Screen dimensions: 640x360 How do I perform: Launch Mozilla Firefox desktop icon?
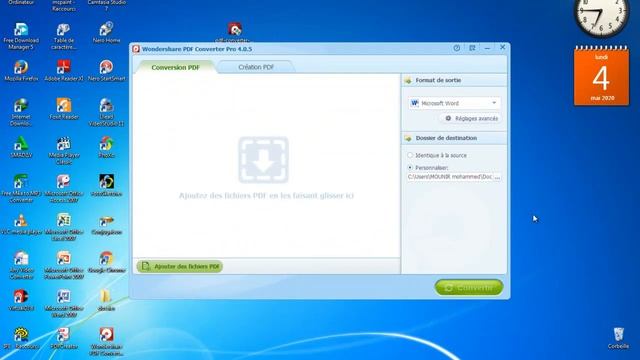(x=21, y=70)
